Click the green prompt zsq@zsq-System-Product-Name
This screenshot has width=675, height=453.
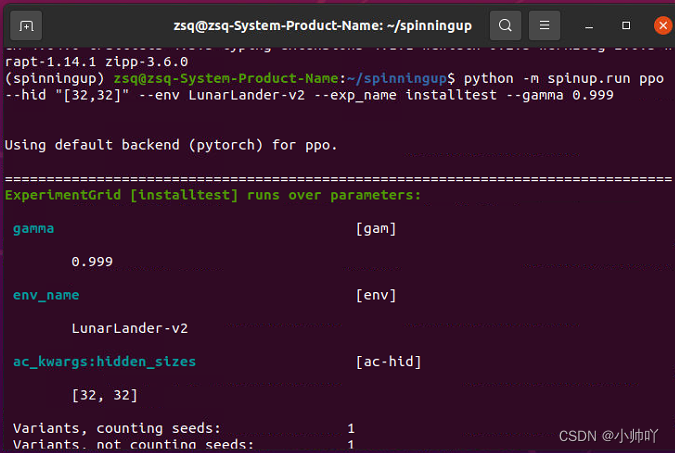click(226, 78)
